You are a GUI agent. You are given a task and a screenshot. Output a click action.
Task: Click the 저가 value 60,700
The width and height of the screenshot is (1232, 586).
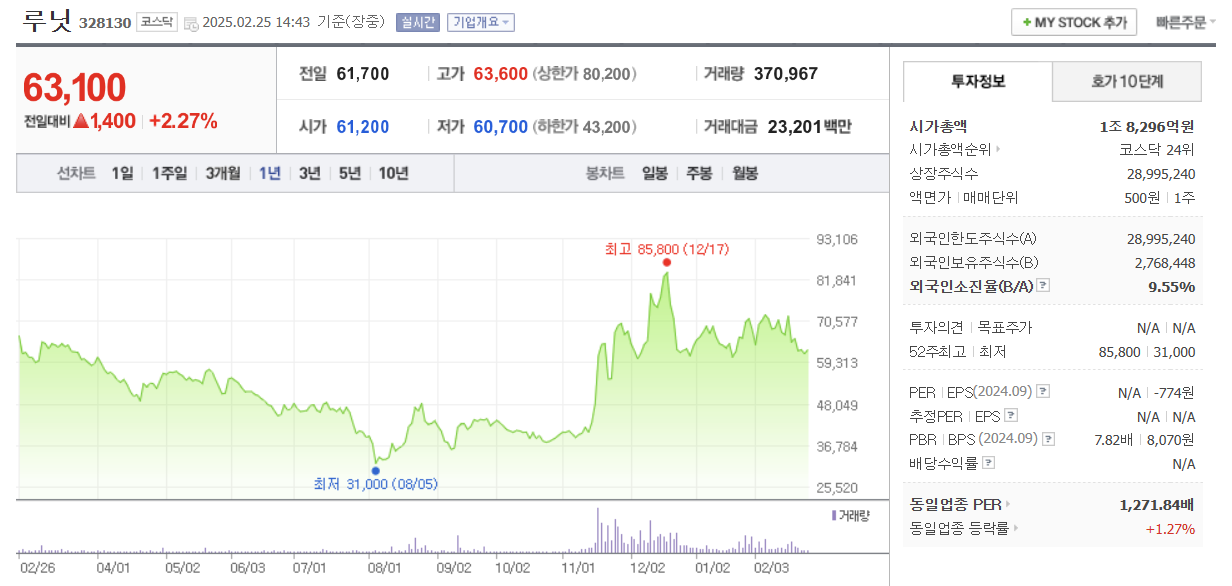[500, 126]
